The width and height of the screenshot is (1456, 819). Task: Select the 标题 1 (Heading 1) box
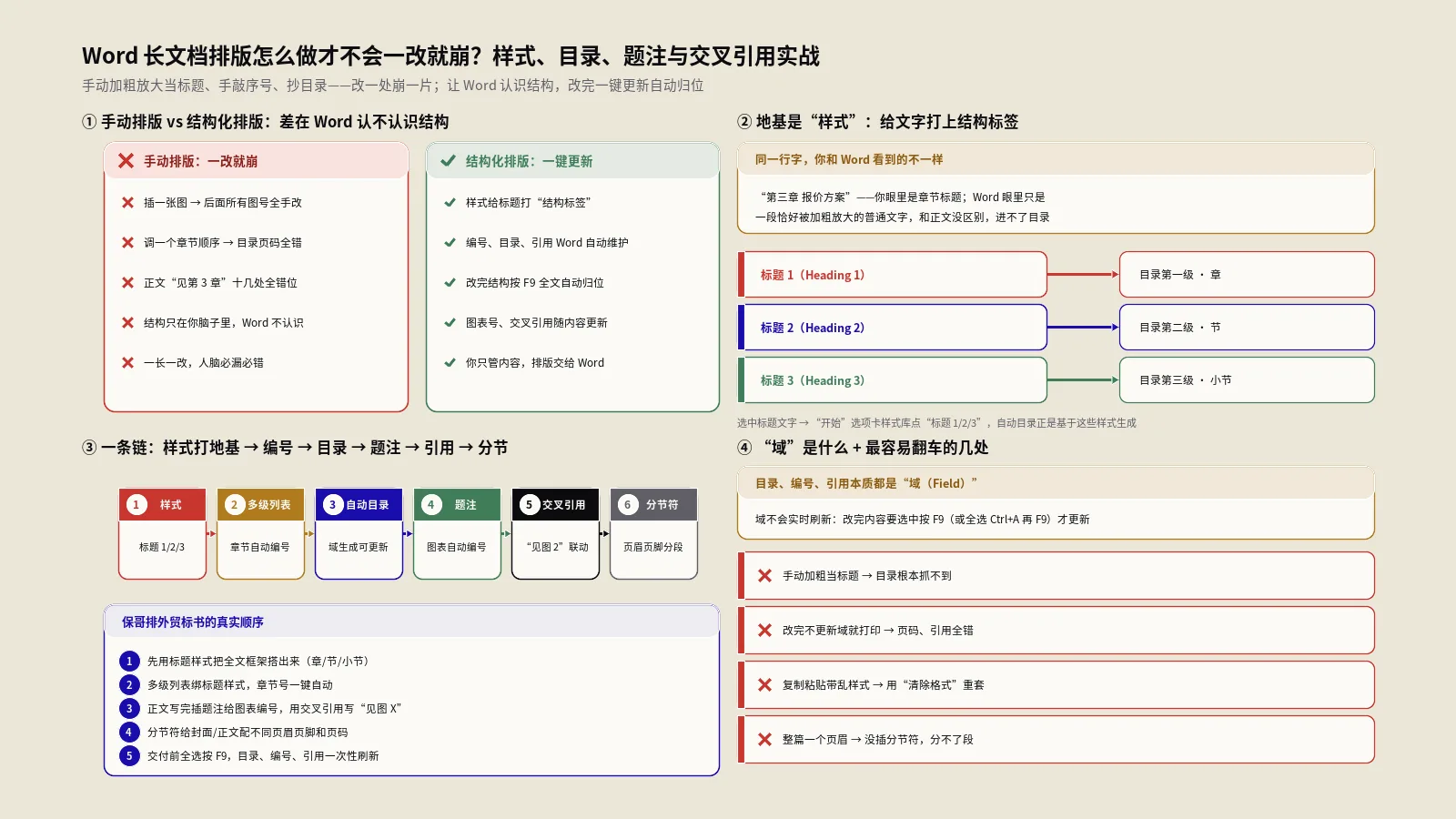click(x=893, y=275)
